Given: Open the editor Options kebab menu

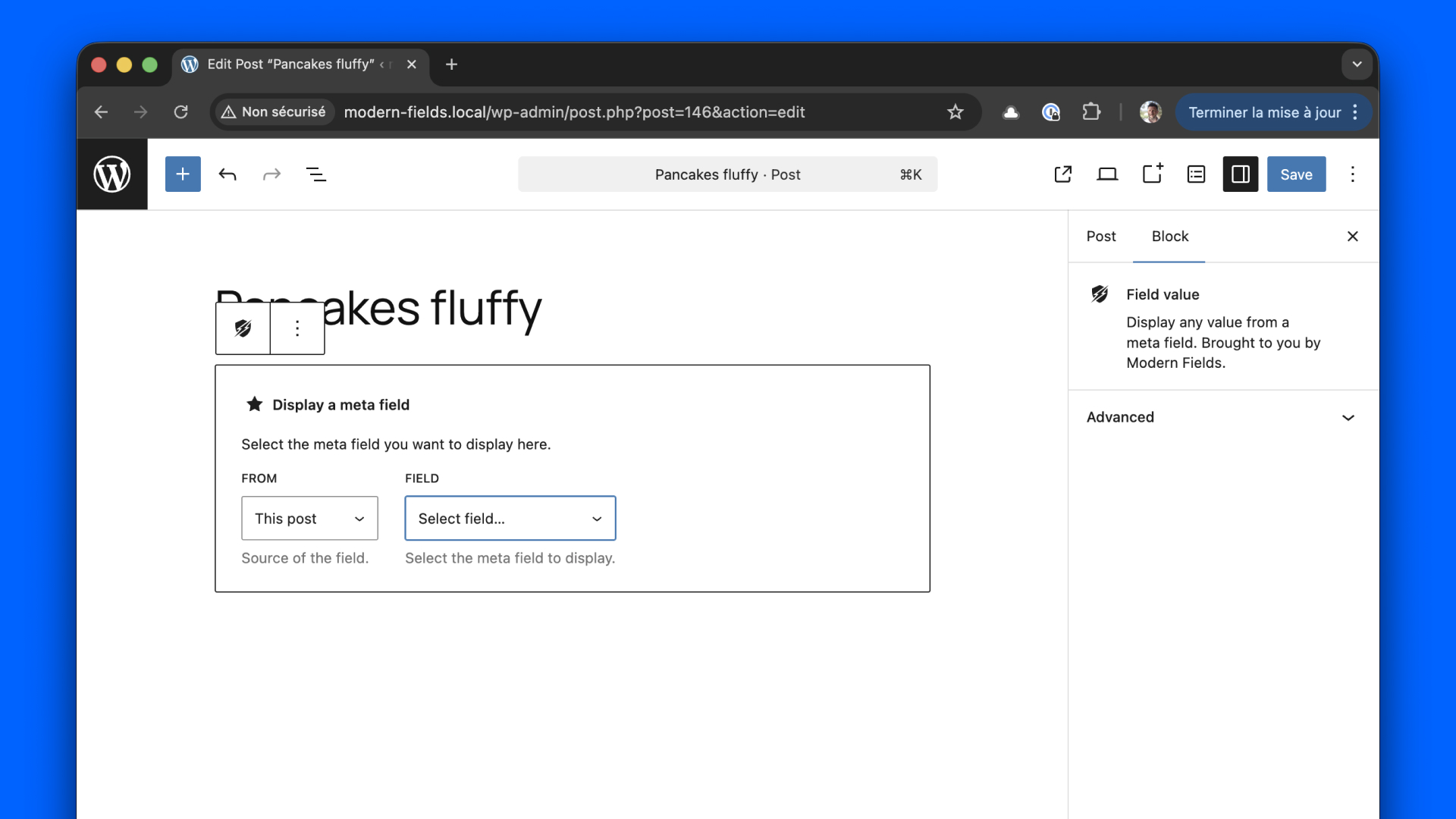Looking at the screenshot, I should point(1352,174).
